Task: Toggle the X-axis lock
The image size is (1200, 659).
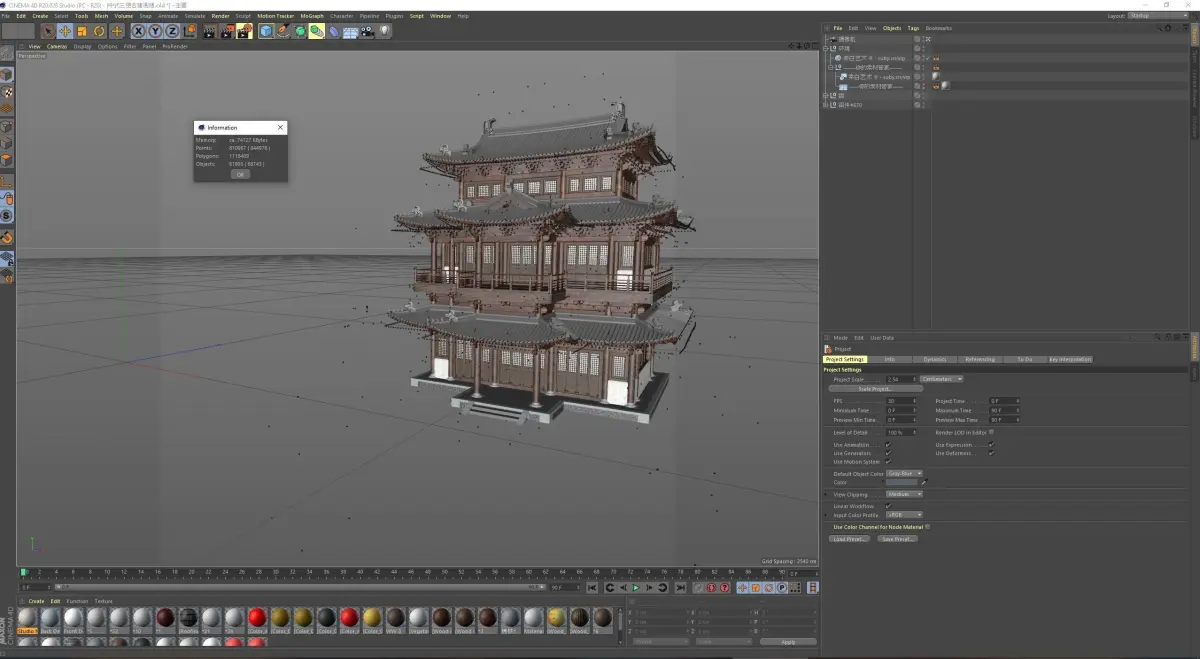Action: 139,31
